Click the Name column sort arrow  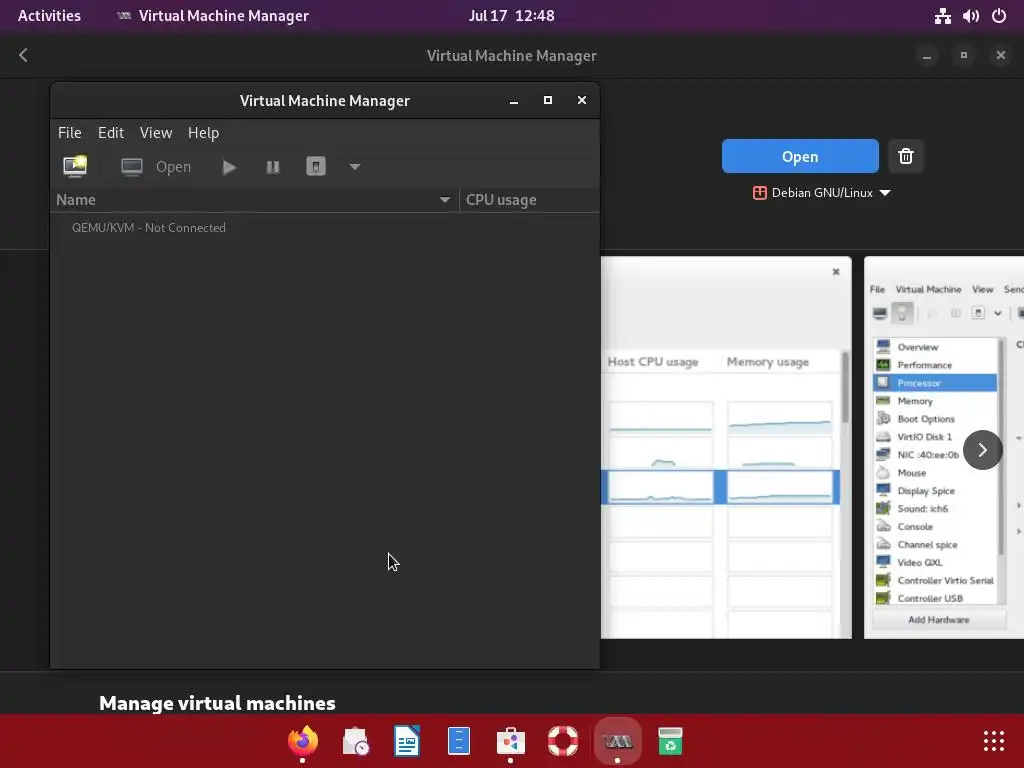(445, 200)
